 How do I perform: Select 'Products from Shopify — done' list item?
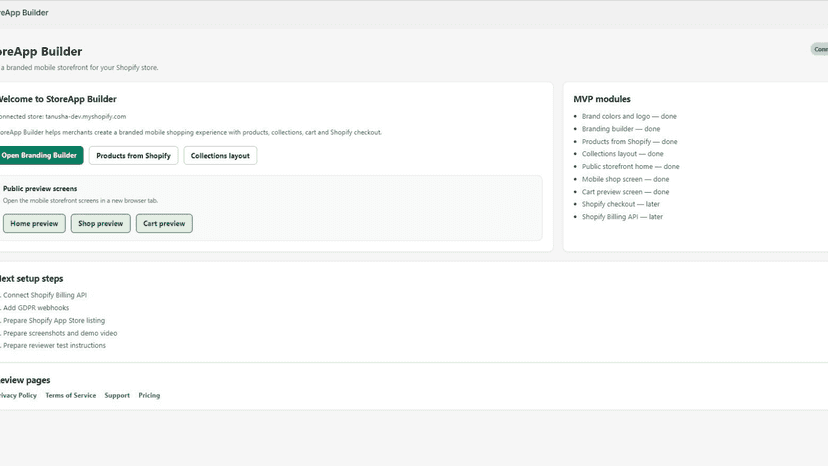click(x=629, y=142)
